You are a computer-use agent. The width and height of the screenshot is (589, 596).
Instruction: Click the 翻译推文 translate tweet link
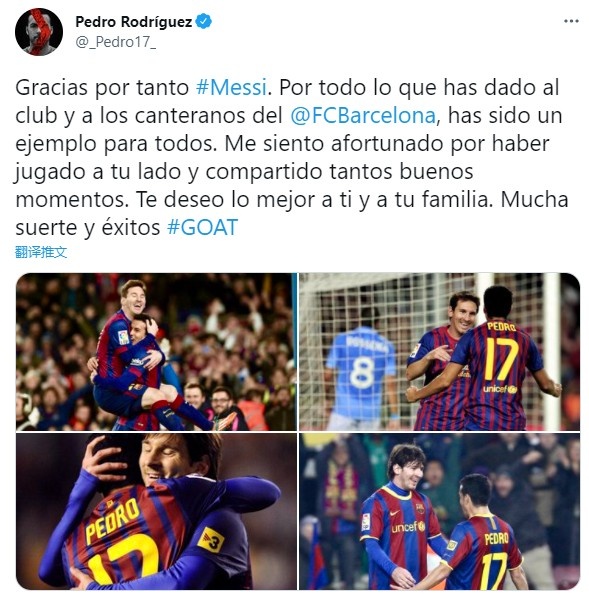(41, 252)
